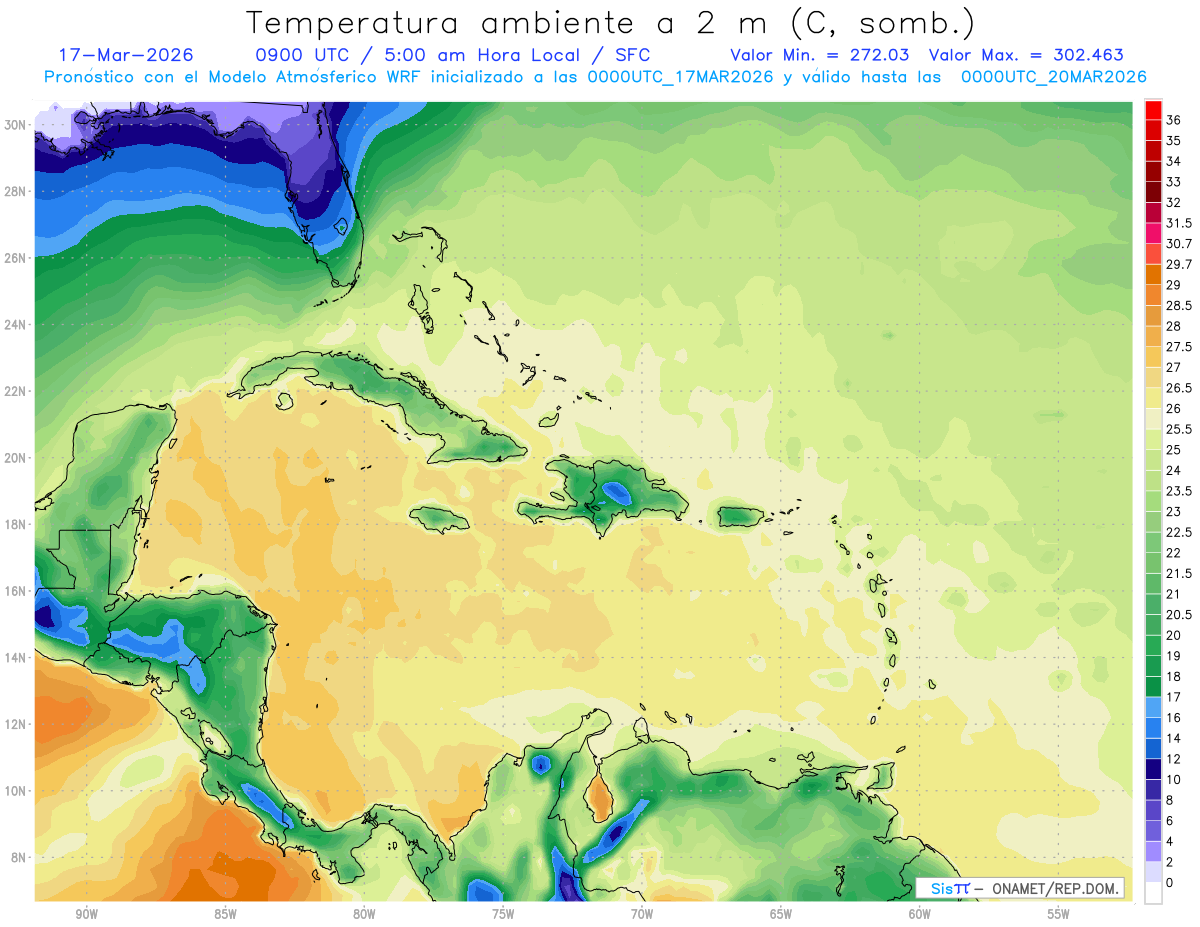Click legend value "22.5" on color scale

tap(1179, 533)
